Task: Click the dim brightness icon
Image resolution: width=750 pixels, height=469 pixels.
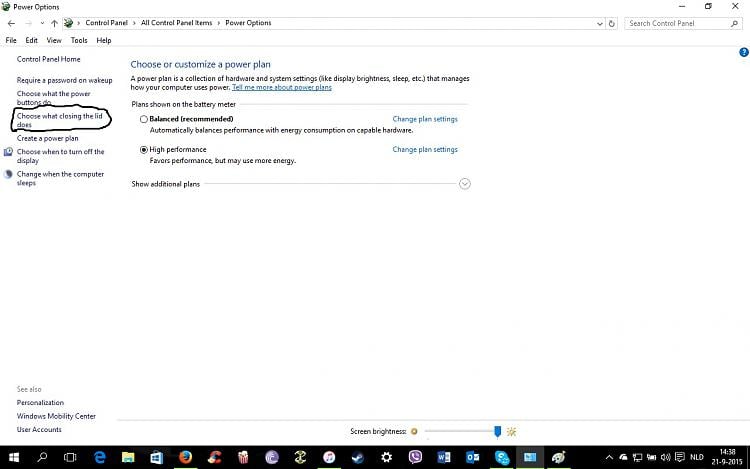Action: click(x=414, y=432)
